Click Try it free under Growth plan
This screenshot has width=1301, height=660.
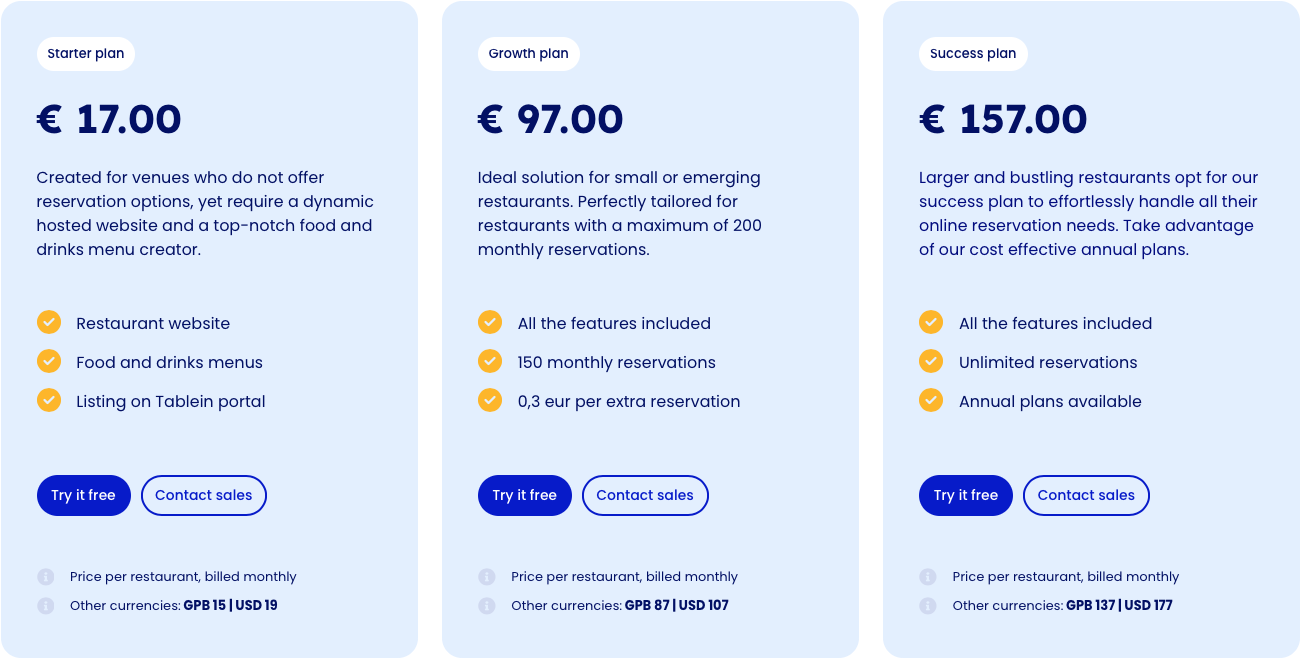point(525,495)
